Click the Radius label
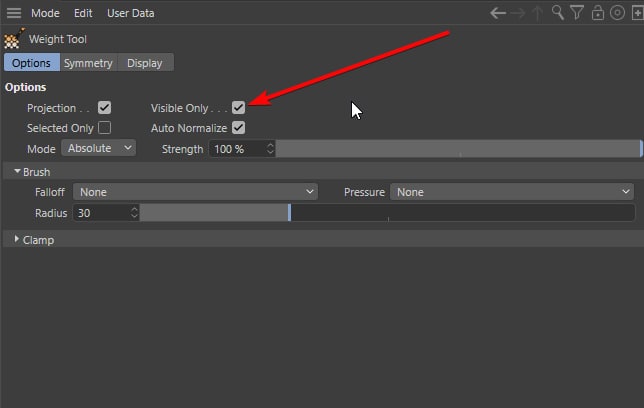 coord(51,213)
